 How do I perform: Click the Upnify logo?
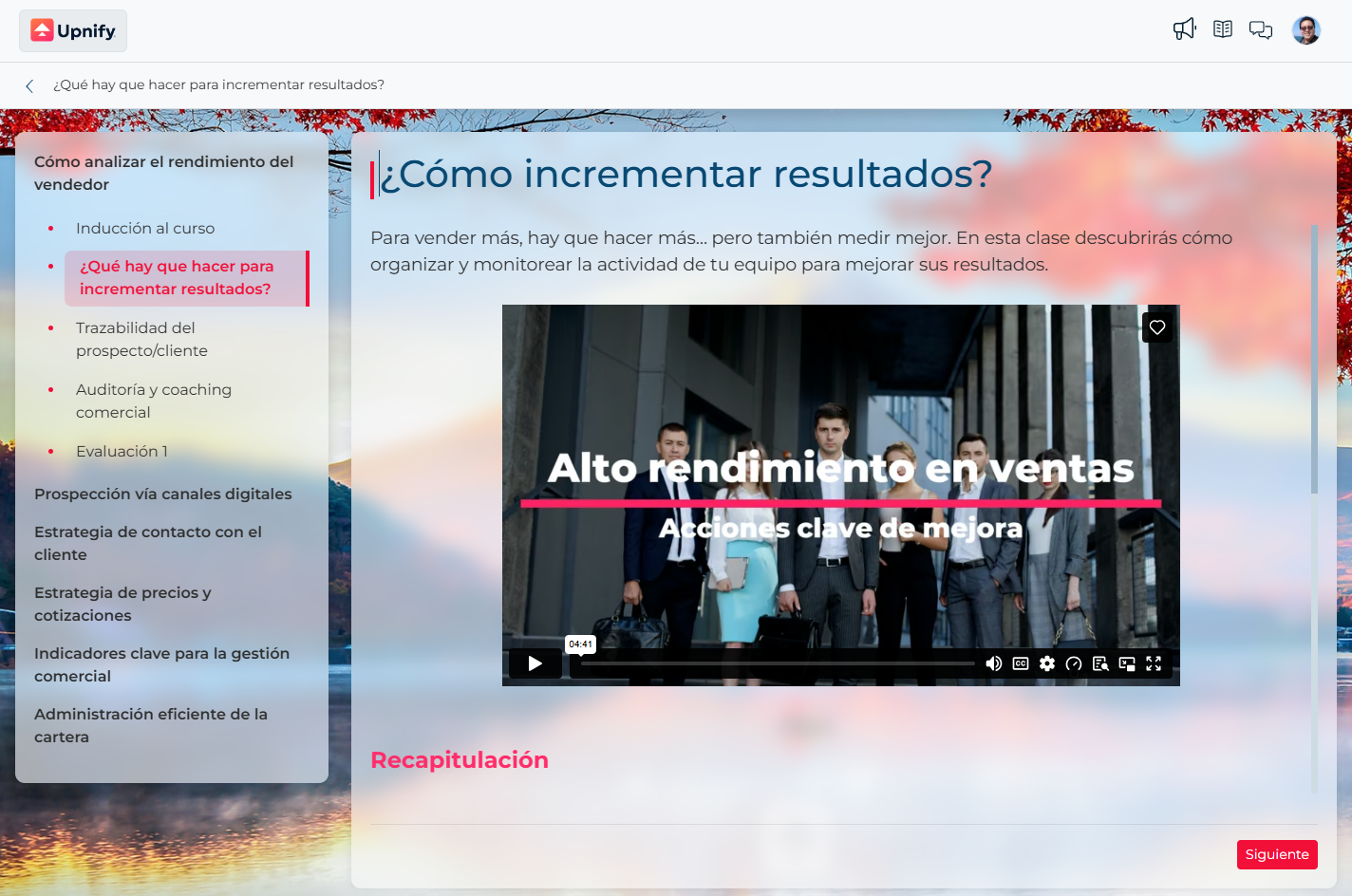coord(73,31)
